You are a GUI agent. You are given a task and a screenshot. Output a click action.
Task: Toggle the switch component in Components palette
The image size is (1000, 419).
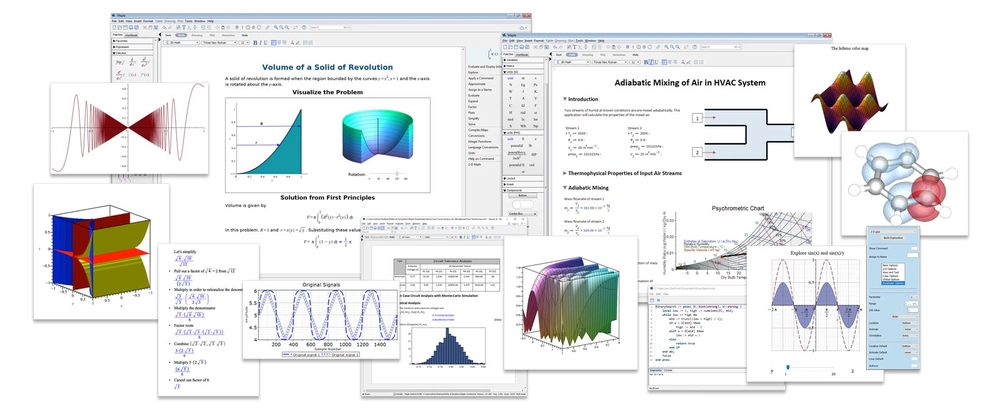tap(523, 205)
